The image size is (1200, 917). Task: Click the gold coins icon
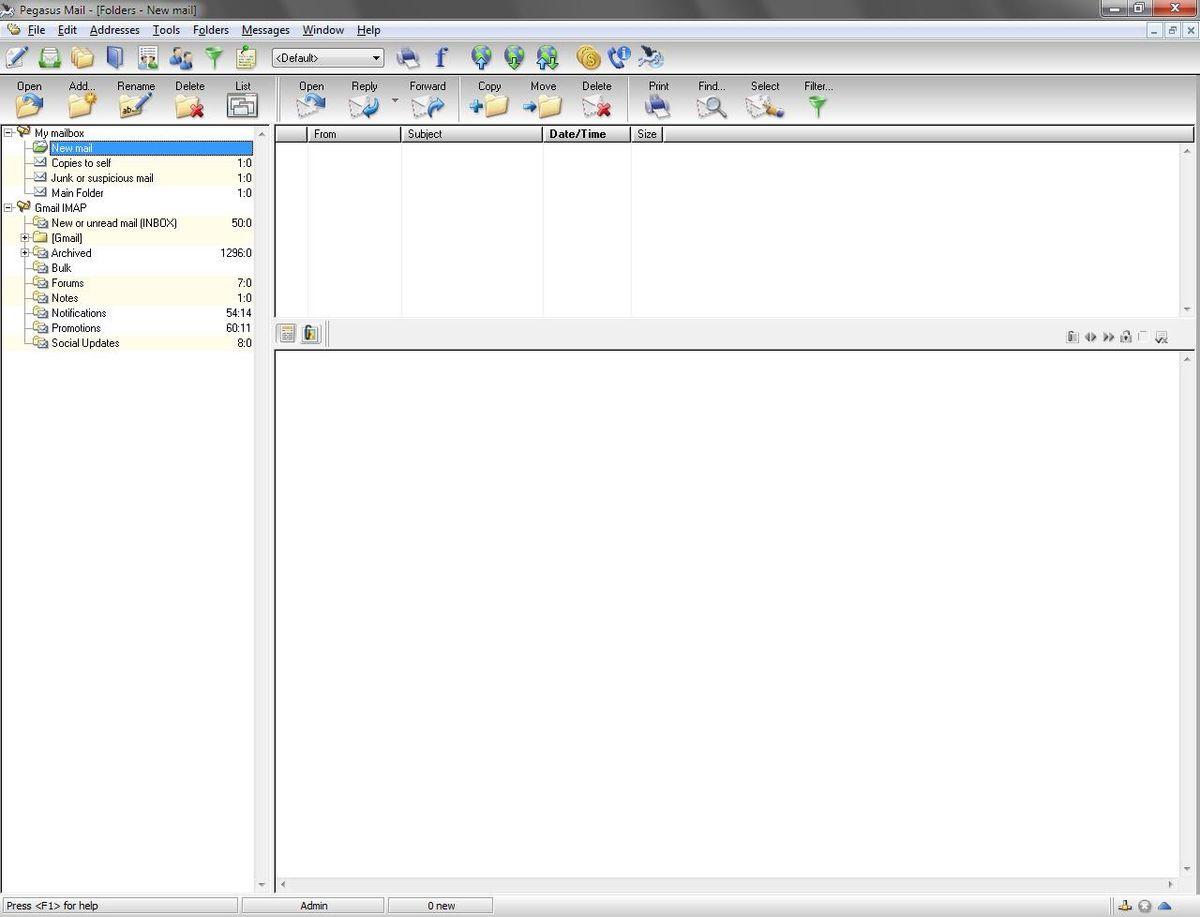click(588, 57)
